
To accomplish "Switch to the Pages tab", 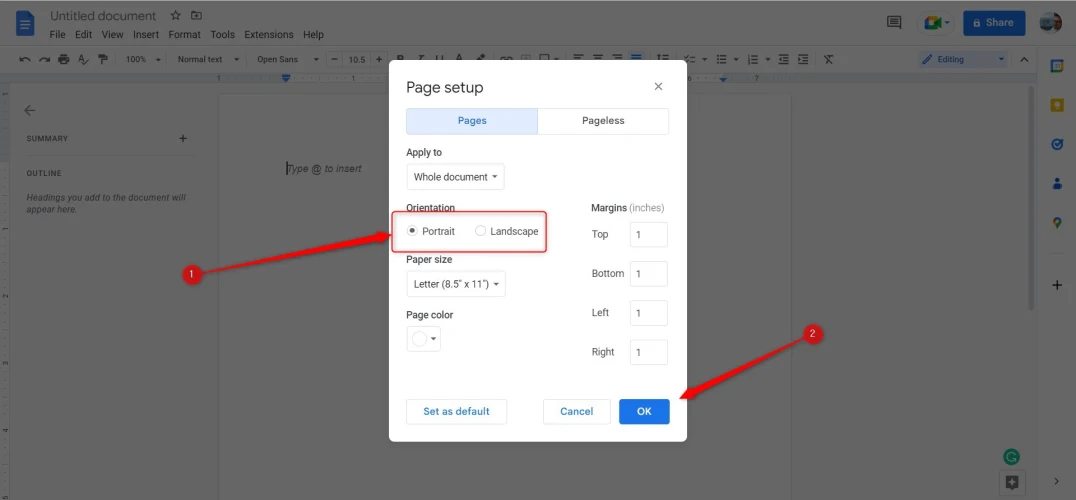I will pos(472,121).
